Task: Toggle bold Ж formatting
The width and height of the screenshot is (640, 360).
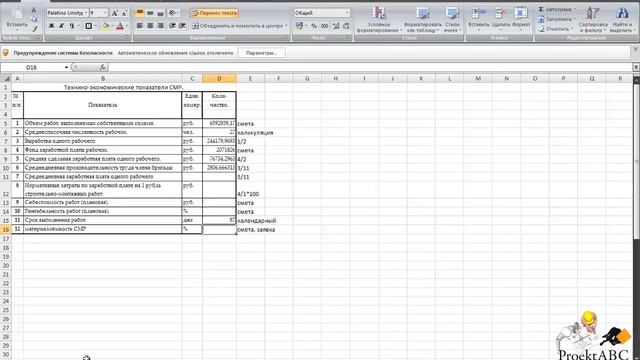Action: (x=51, y=26)
